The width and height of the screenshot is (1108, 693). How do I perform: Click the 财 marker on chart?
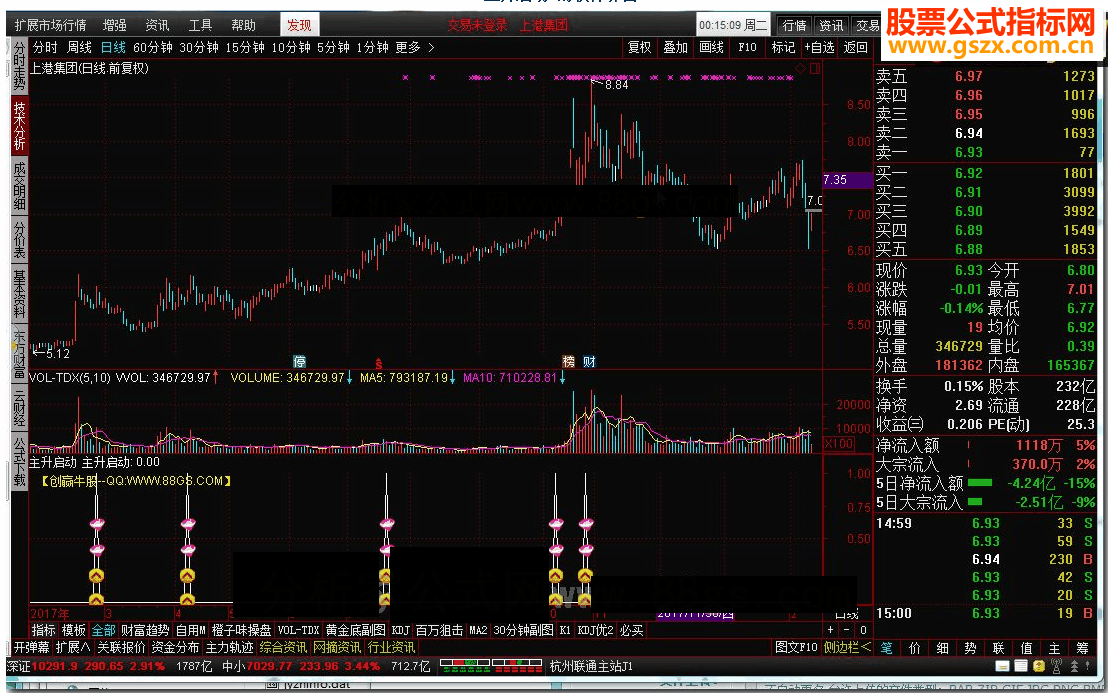tap(589, 362)
